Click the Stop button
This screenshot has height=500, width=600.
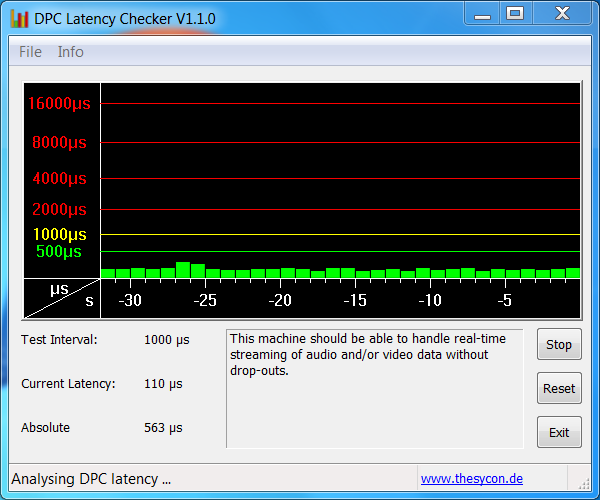[559, 344]
